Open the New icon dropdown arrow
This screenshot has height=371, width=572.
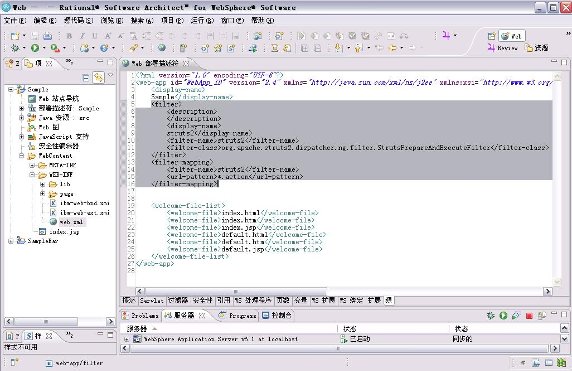click(x=24, y=36)
